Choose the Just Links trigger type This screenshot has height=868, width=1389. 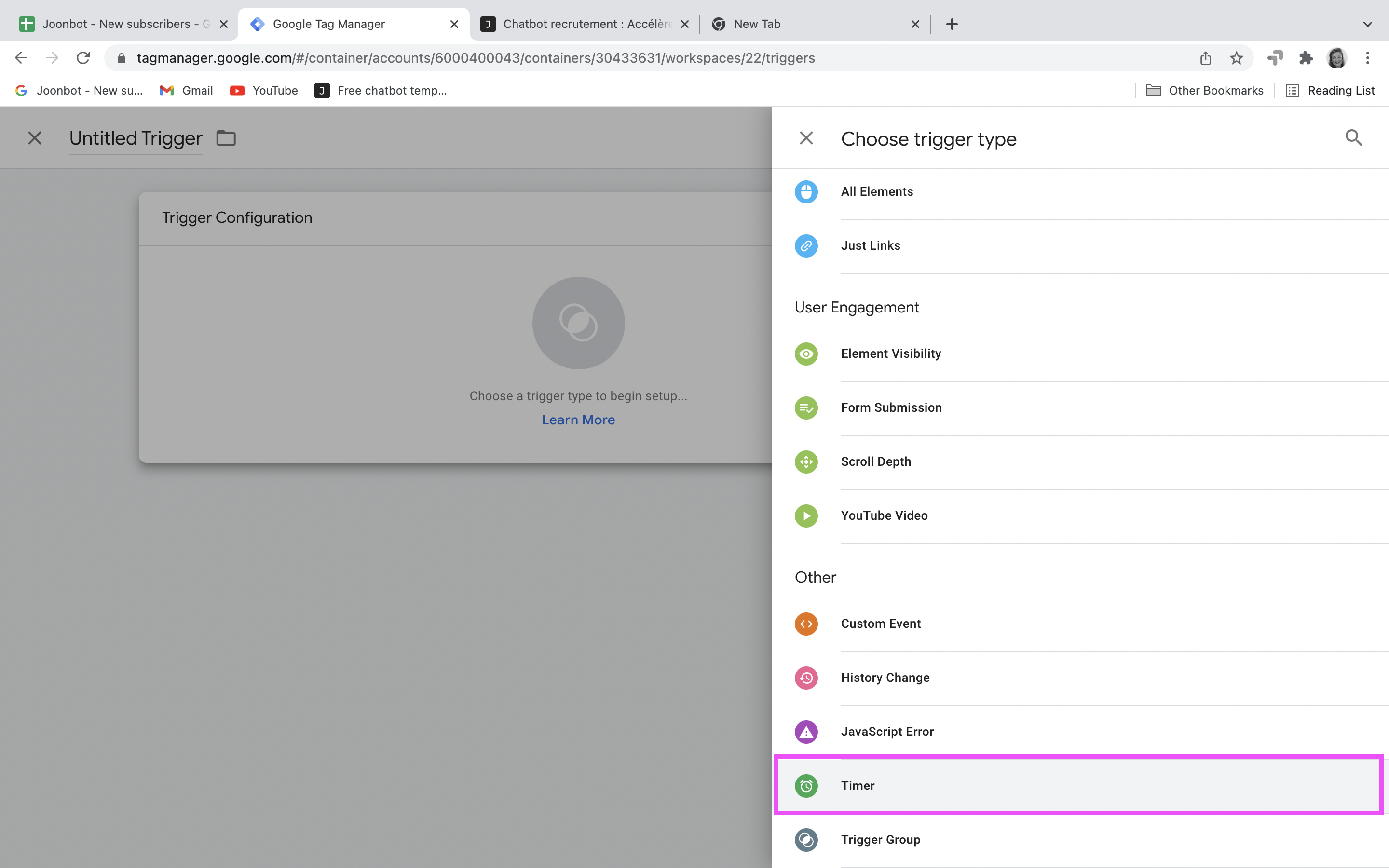coord(1080,246)
